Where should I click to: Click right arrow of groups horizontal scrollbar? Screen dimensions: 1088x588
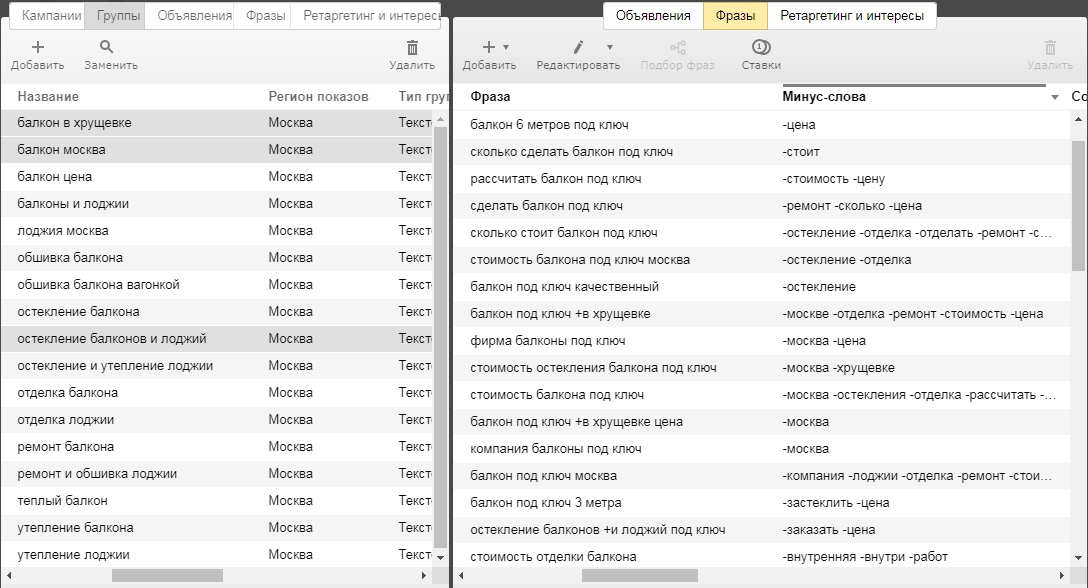coord(423,576)
